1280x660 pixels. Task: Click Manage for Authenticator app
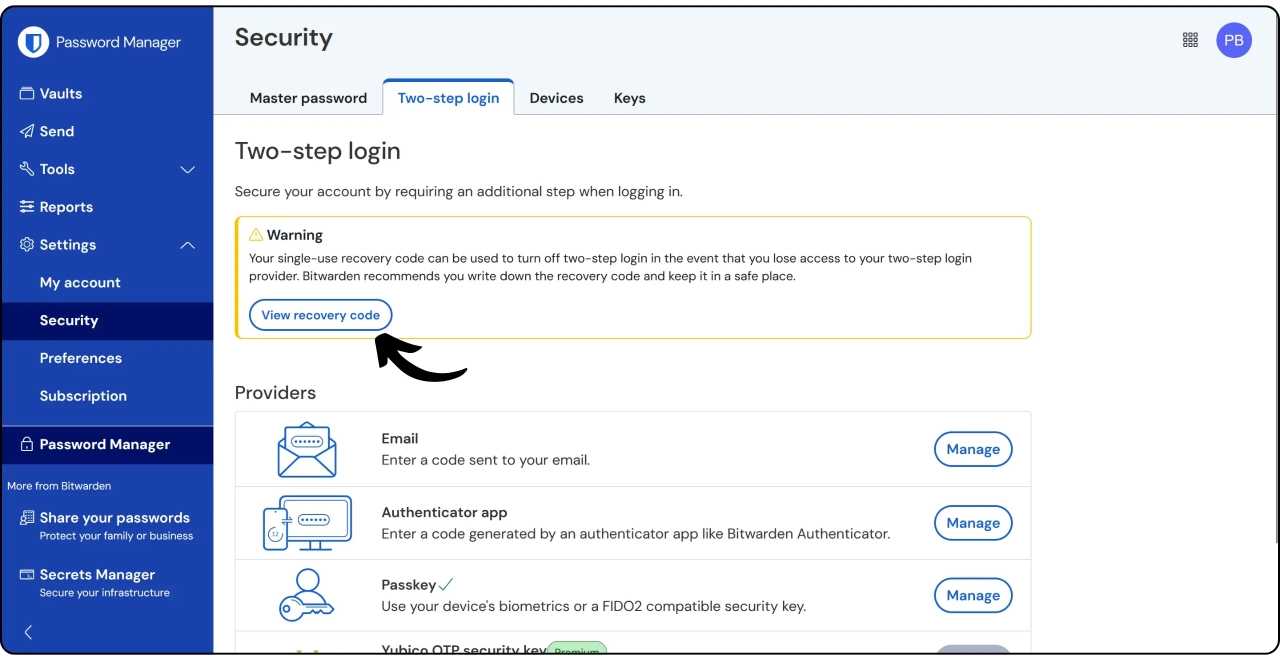pyautogui.click(x=973, y=523)
